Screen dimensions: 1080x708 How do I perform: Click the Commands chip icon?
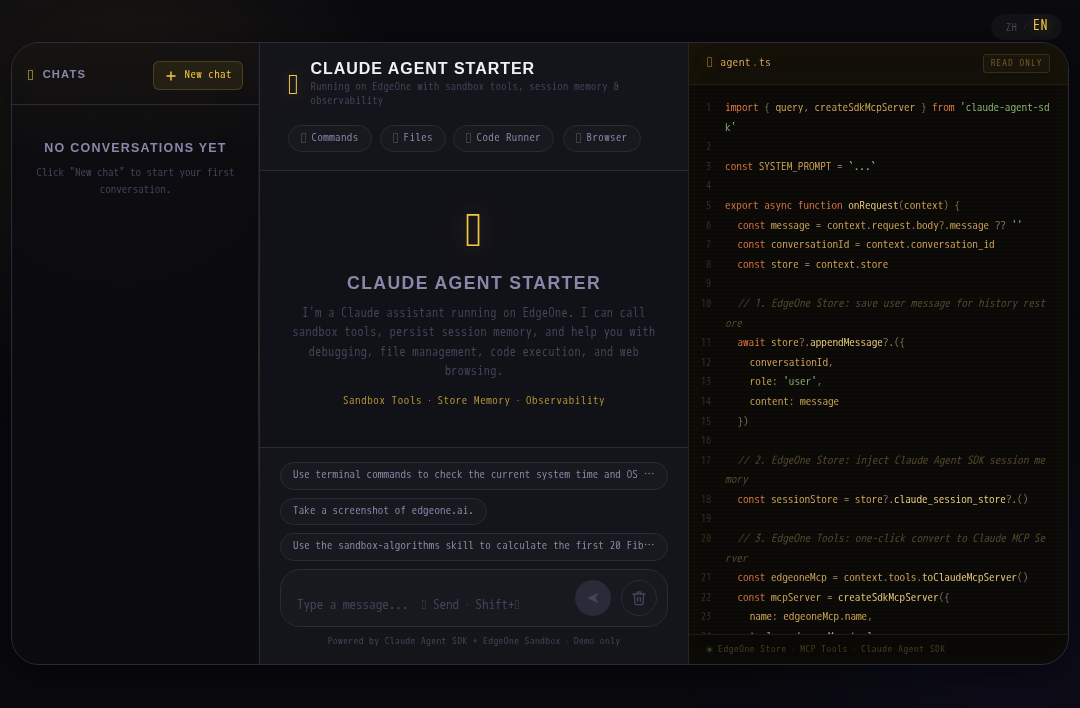click(x=303, y=138)
